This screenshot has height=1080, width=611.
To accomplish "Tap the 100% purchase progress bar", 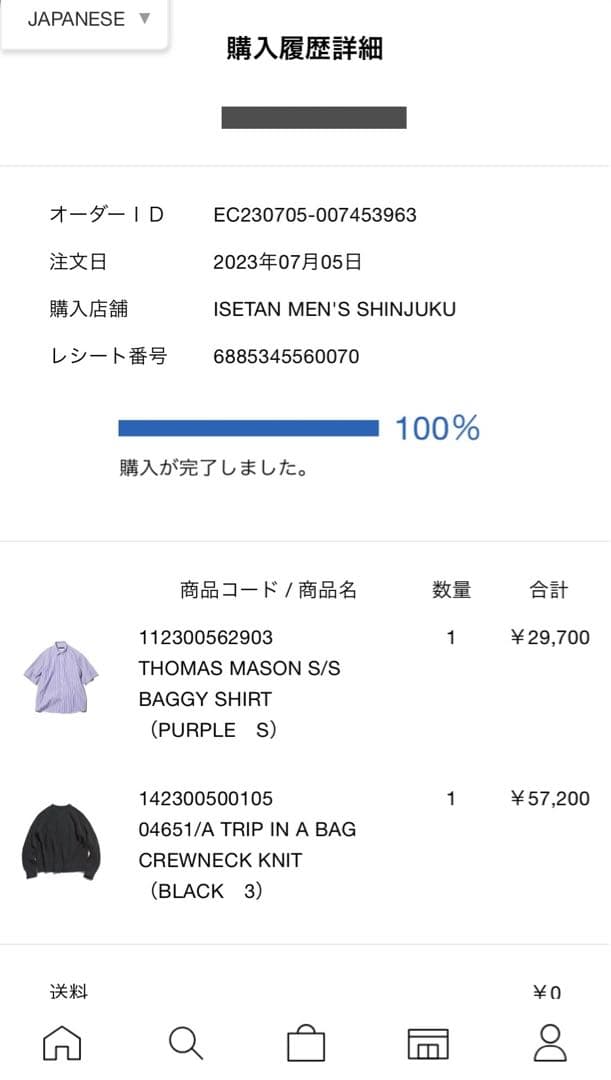I will tap(249, 427).
